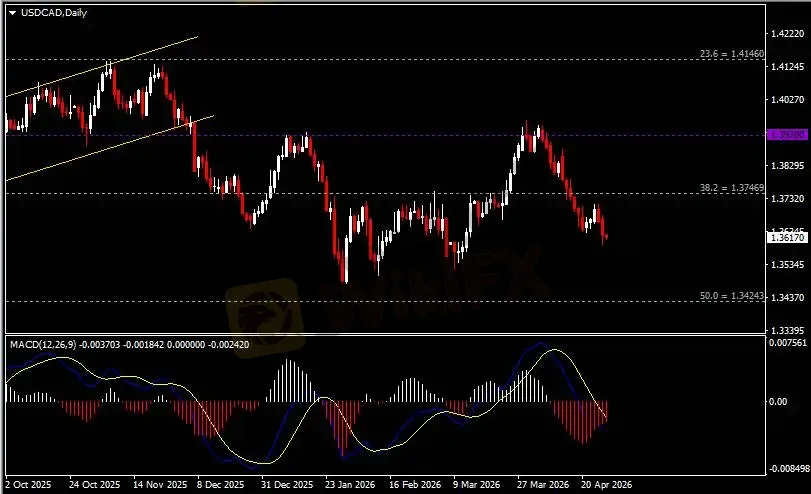Click the 2 Oct 2025 date label

pyautogui.click(x=28, y=485)
